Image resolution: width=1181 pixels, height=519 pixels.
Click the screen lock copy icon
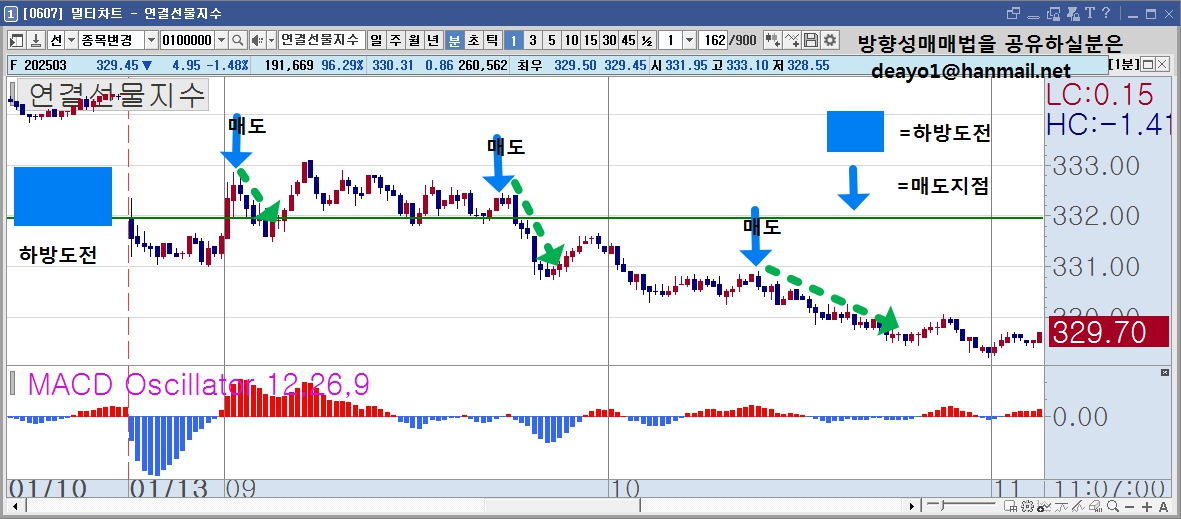pyautogui.click(x=1054, y=14)
